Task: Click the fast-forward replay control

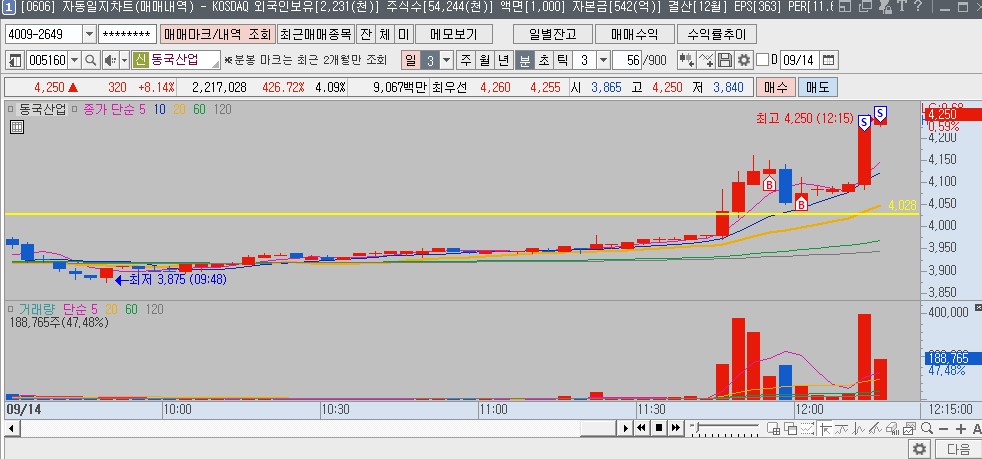Action: (x=676, y=428)
